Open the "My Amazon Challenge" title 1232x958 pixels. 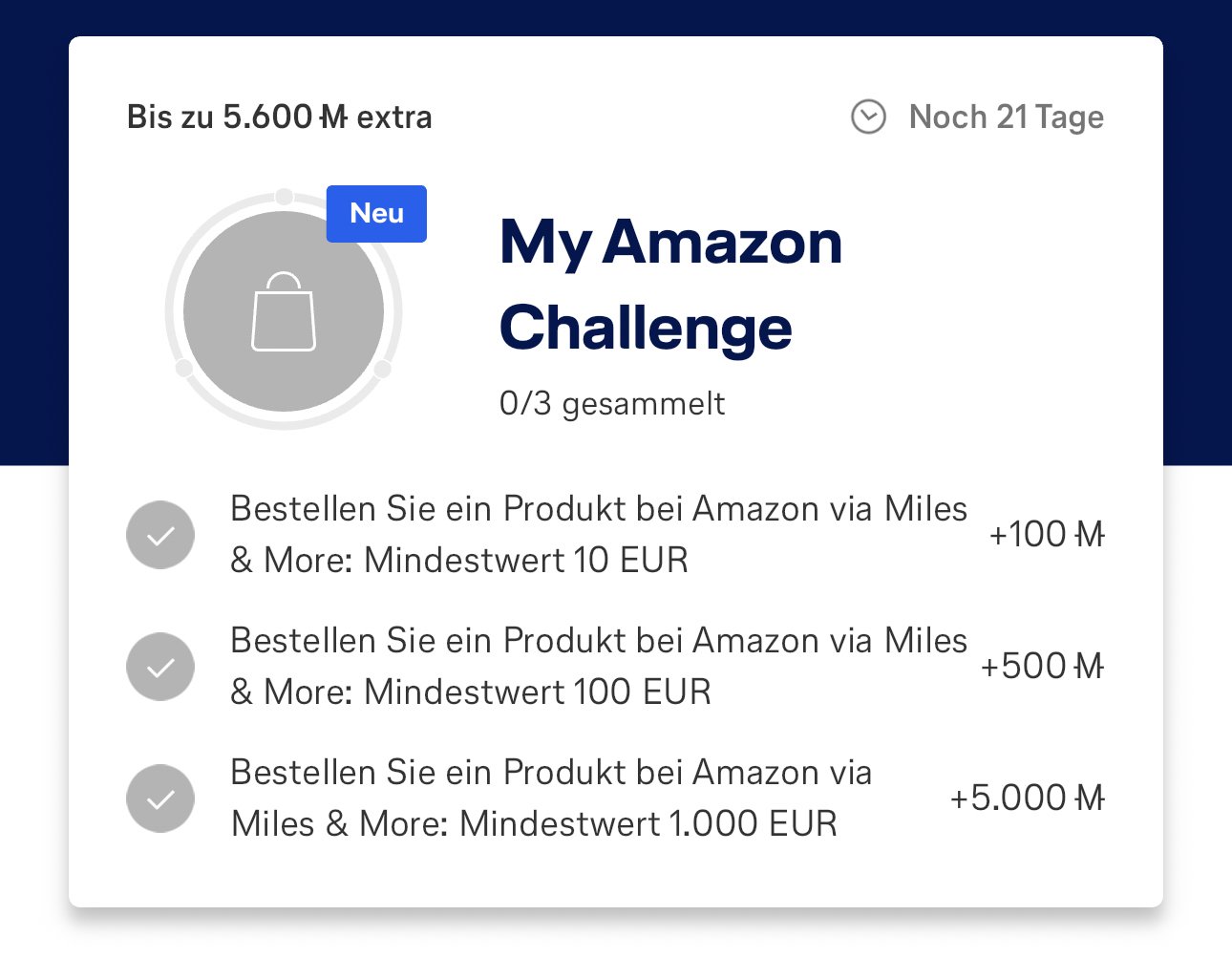[670, 284]
